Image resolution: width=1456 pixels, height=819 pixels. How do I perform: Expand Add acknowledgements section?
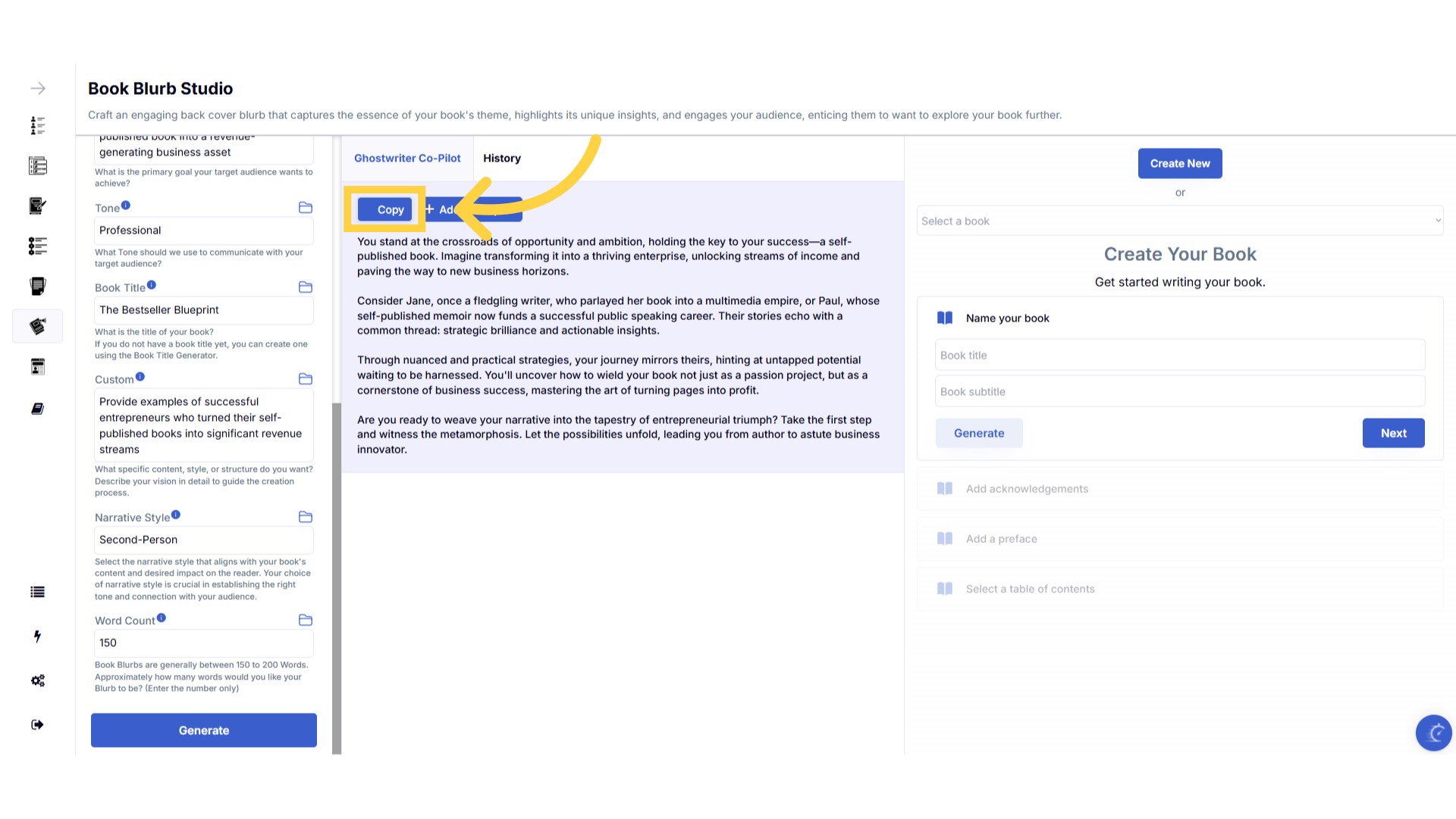[1027, 489]
